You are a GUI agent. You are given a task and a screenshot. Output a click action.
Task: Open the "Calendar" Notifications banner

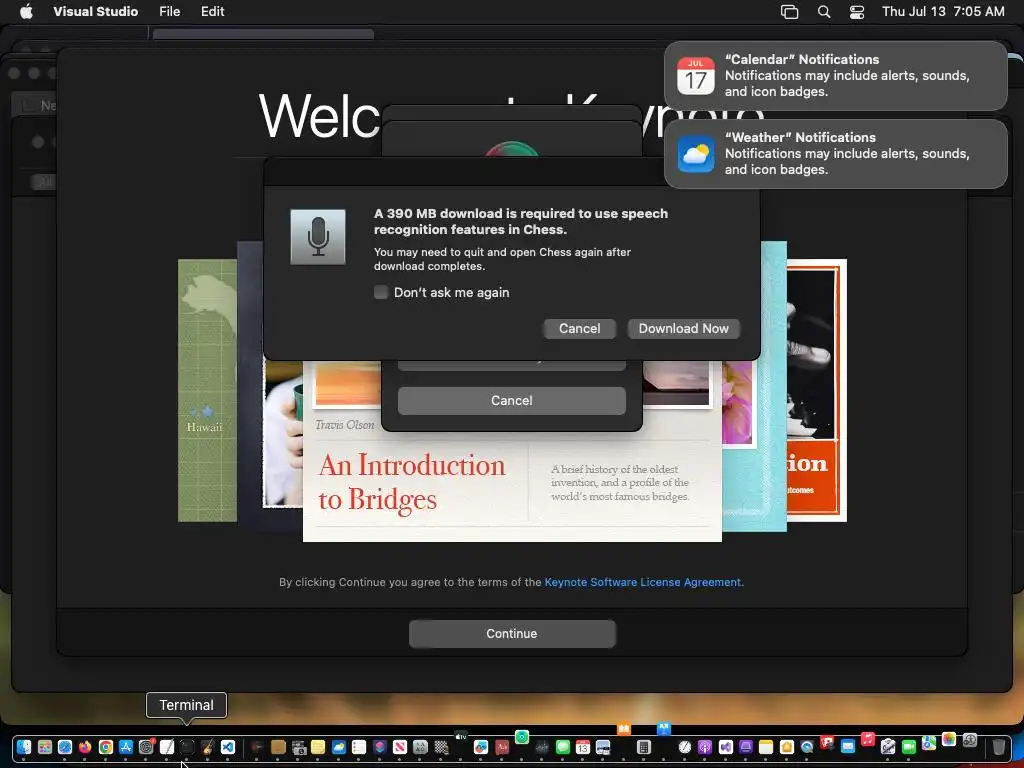pos(835,76)
